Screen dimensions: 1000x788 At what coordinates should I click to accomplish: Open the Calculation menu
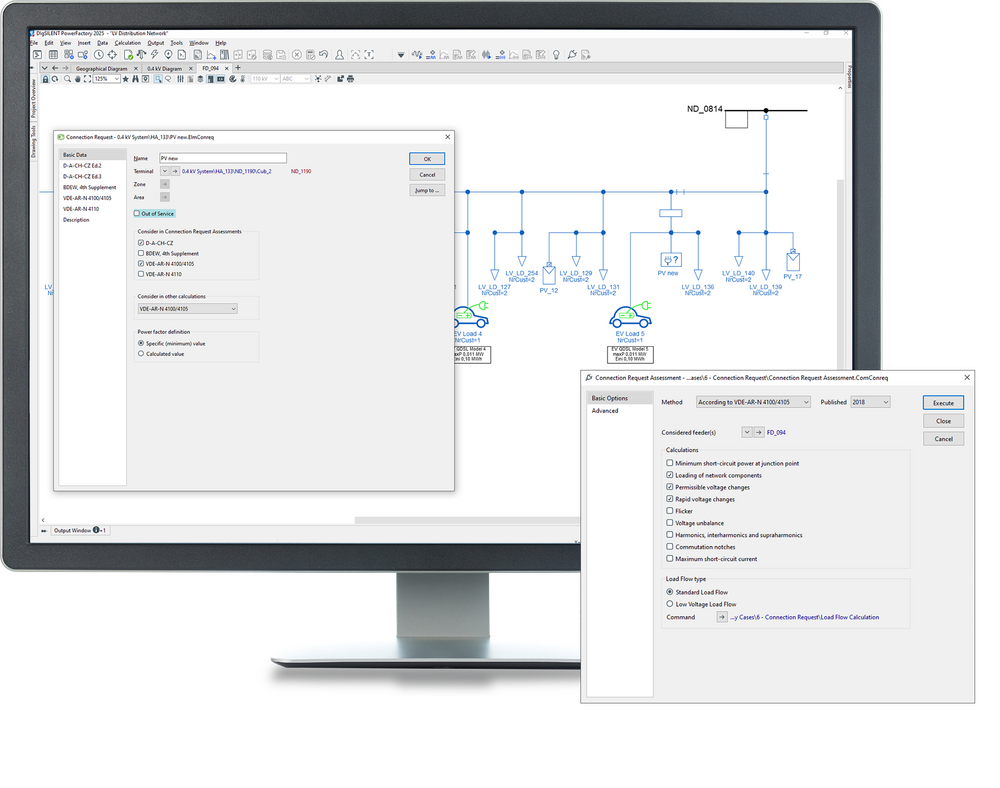[127, 43]
